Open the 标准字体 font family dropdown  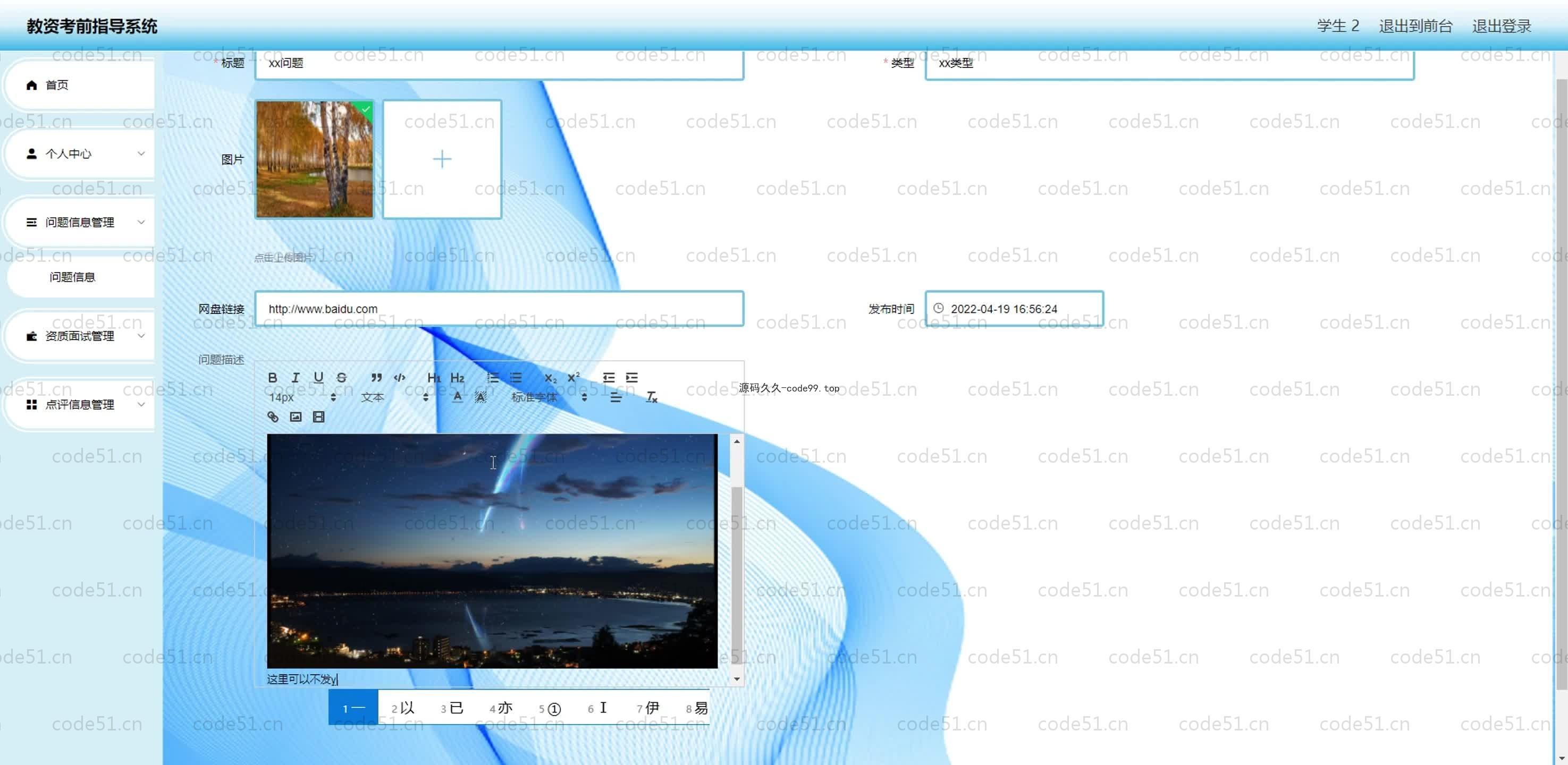click(x=549, y=397)
